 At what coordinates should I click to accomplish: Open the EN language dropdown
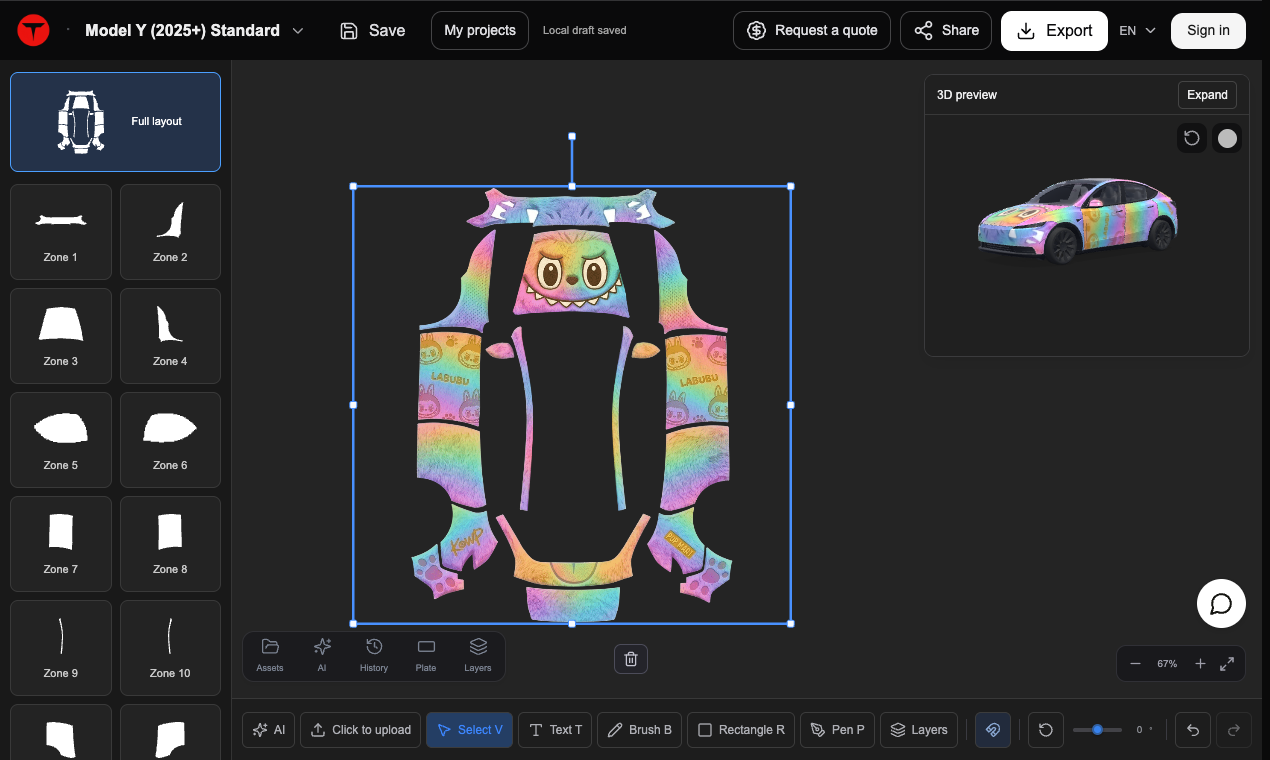click(1137, 31)
